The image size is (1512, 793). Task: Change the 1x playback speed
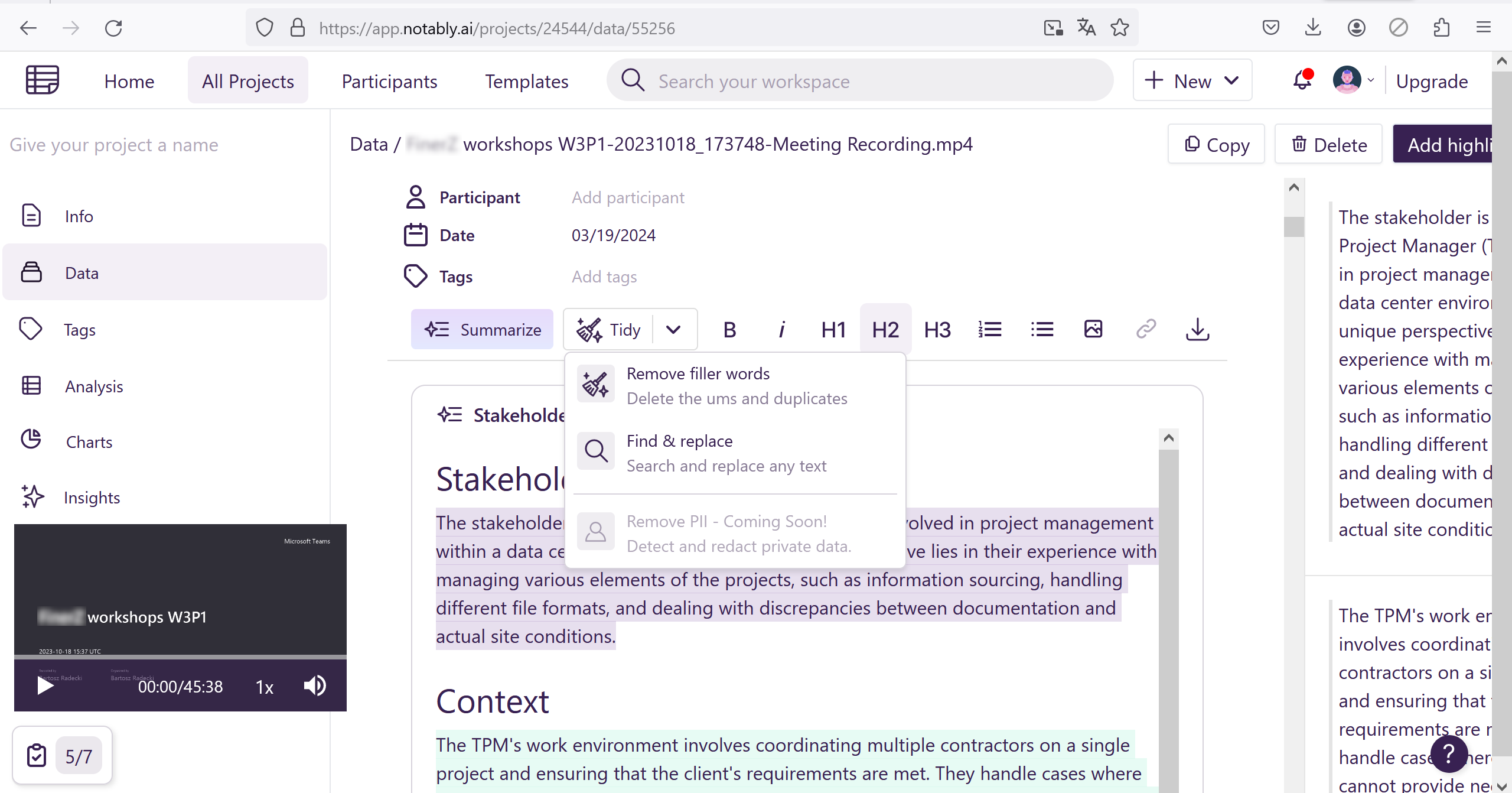pyautogui.click(x=265, y=687)
